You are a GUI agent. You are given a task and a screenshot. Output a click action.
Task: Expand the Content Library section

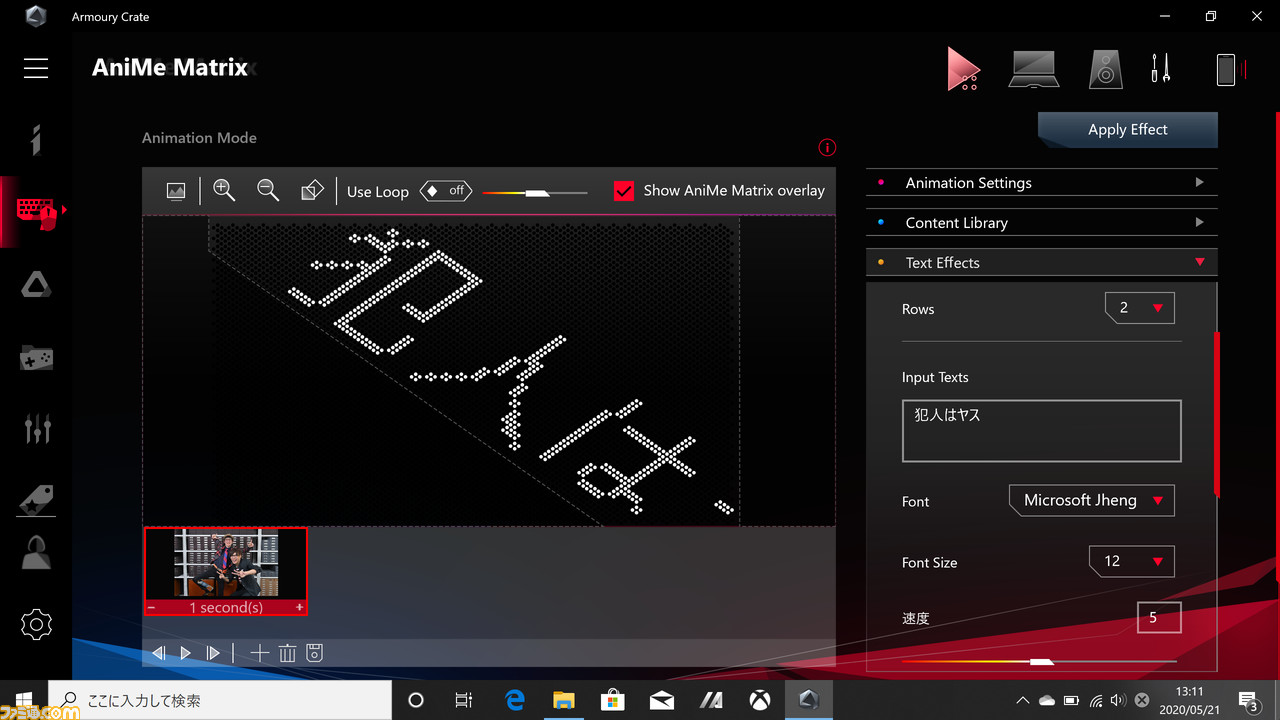[1041, 223]
